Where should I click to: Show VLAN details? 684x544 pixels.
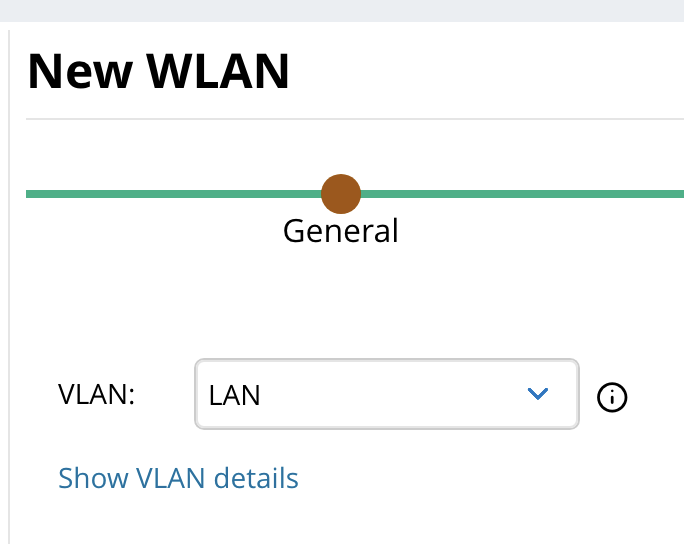click(178, 478)
